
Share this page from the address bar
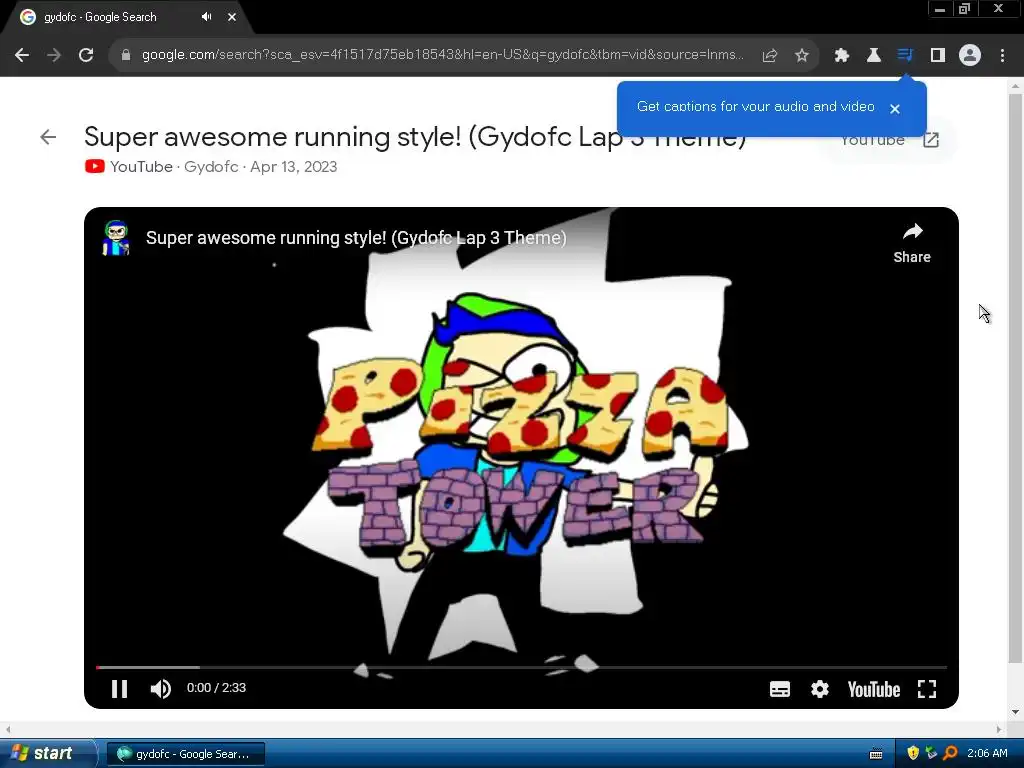(x=770, y=56)
